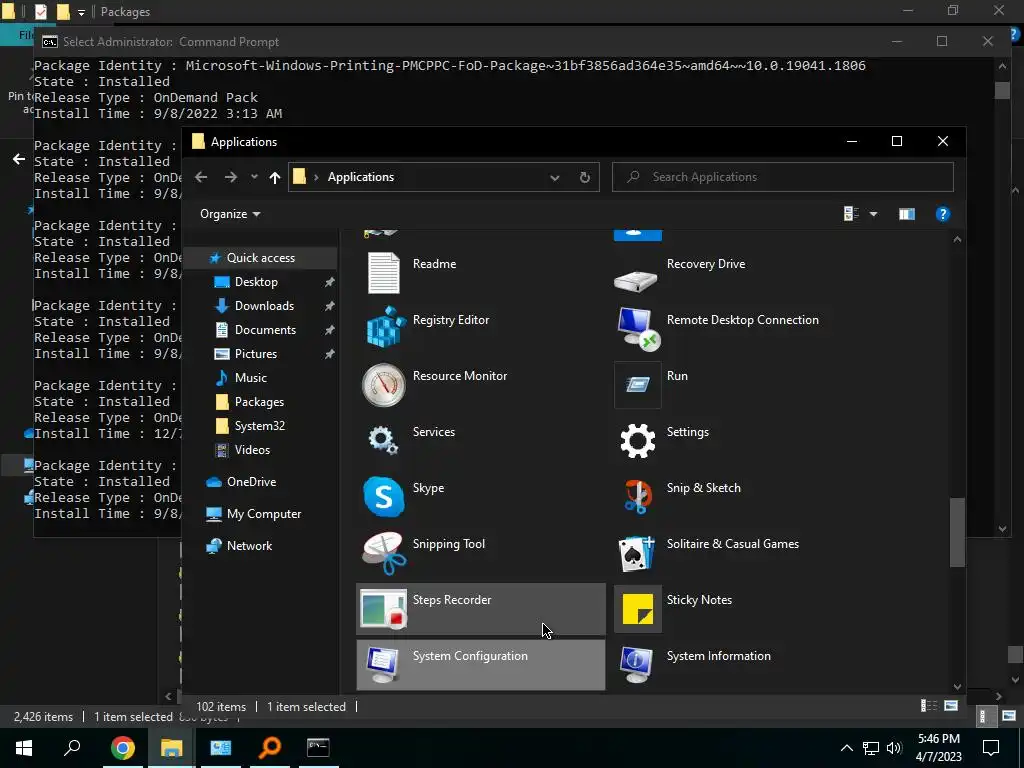Select the System Configuration icon
This screenshot has height=768, width=1024.
pyautogui.click(x=383, y=665)
